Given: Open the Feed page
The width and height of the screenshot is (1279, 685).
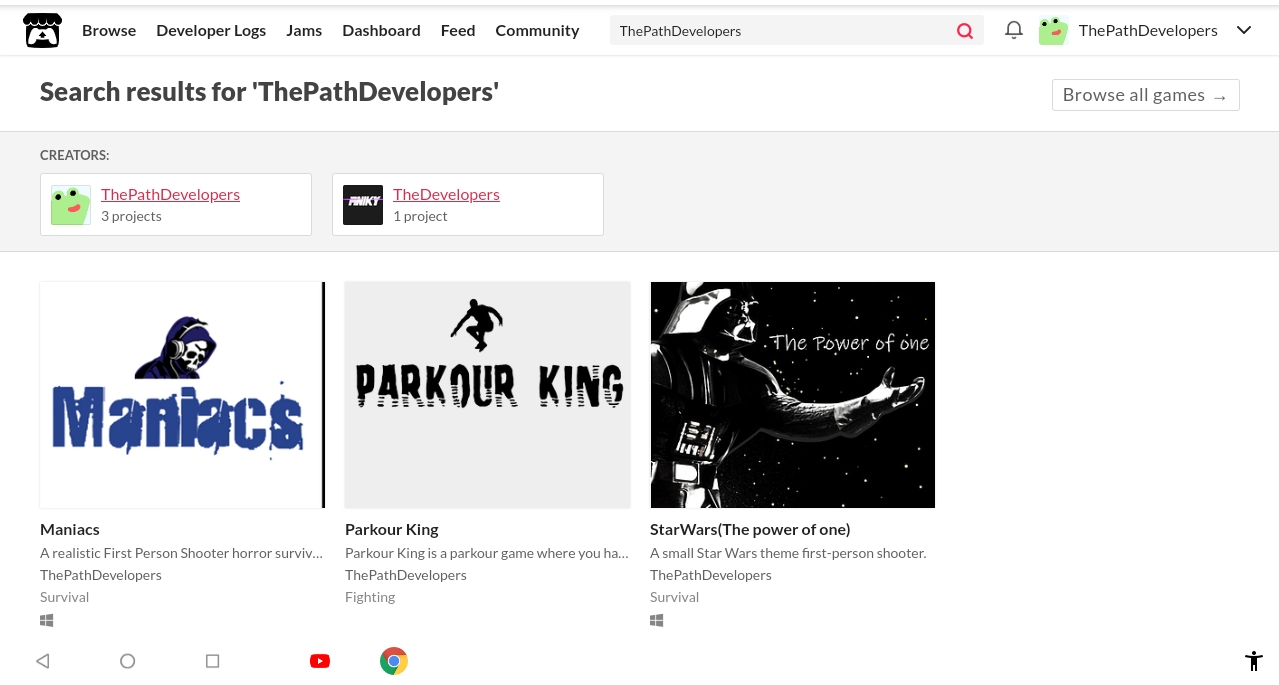Looking at the screenshot, I should [458, 30].
